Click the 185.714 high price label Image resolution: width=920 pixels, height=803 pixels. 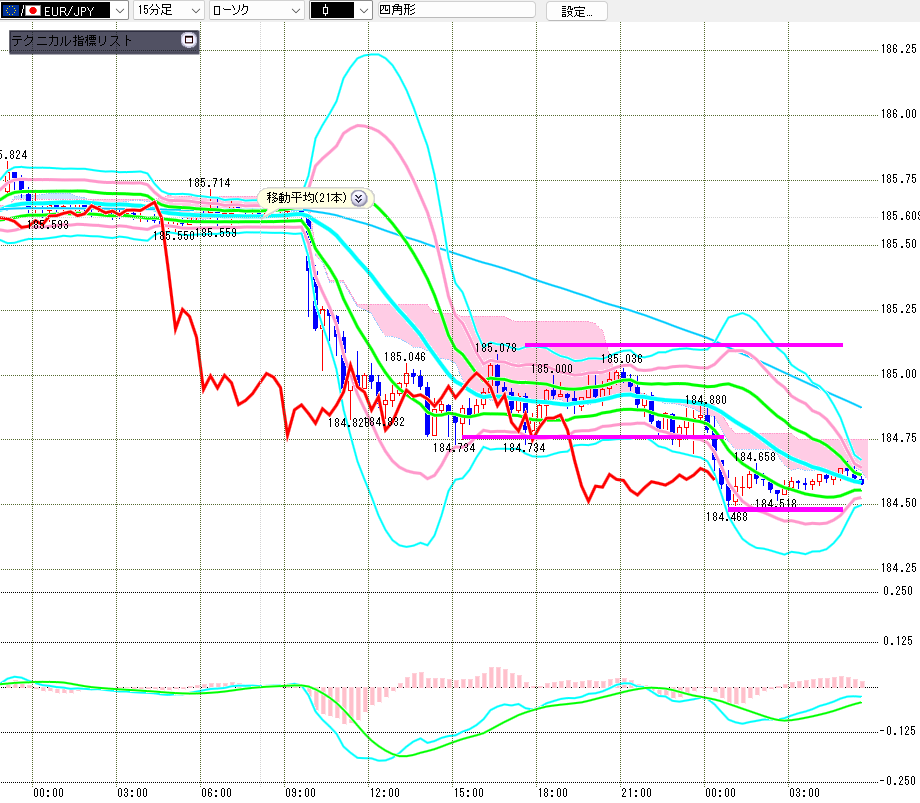[x=209, y=183]
